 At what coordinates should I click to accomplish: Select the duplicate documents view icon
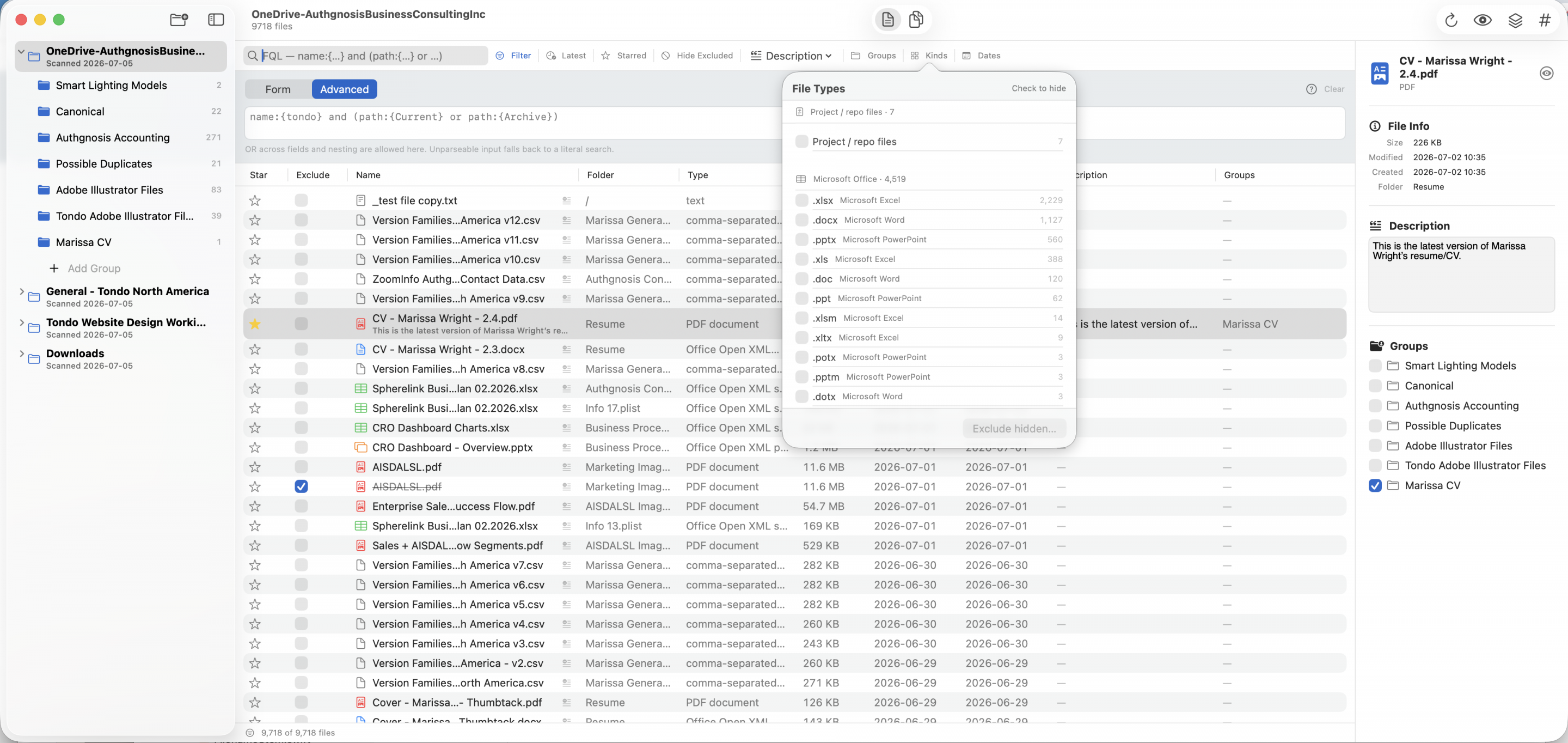coord(916,20)
